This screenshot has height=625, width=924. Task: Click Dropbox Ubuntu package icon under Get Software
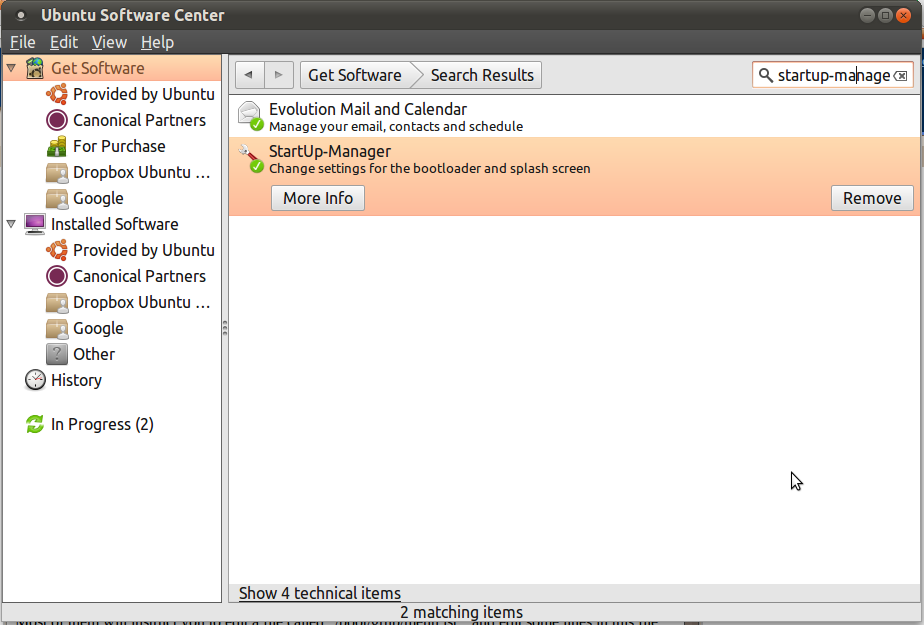57,172
